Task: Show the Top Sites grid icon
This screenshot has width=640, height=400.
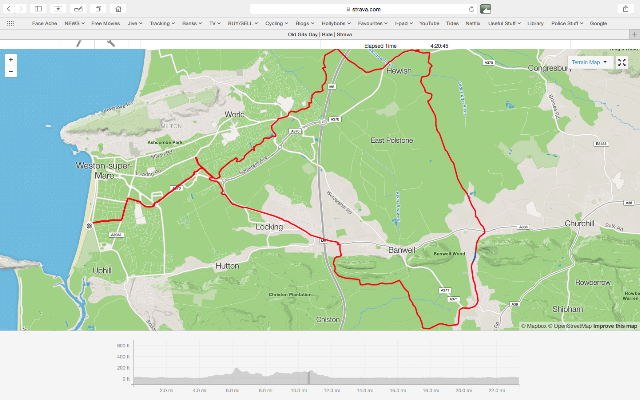Action: (11, 23)
